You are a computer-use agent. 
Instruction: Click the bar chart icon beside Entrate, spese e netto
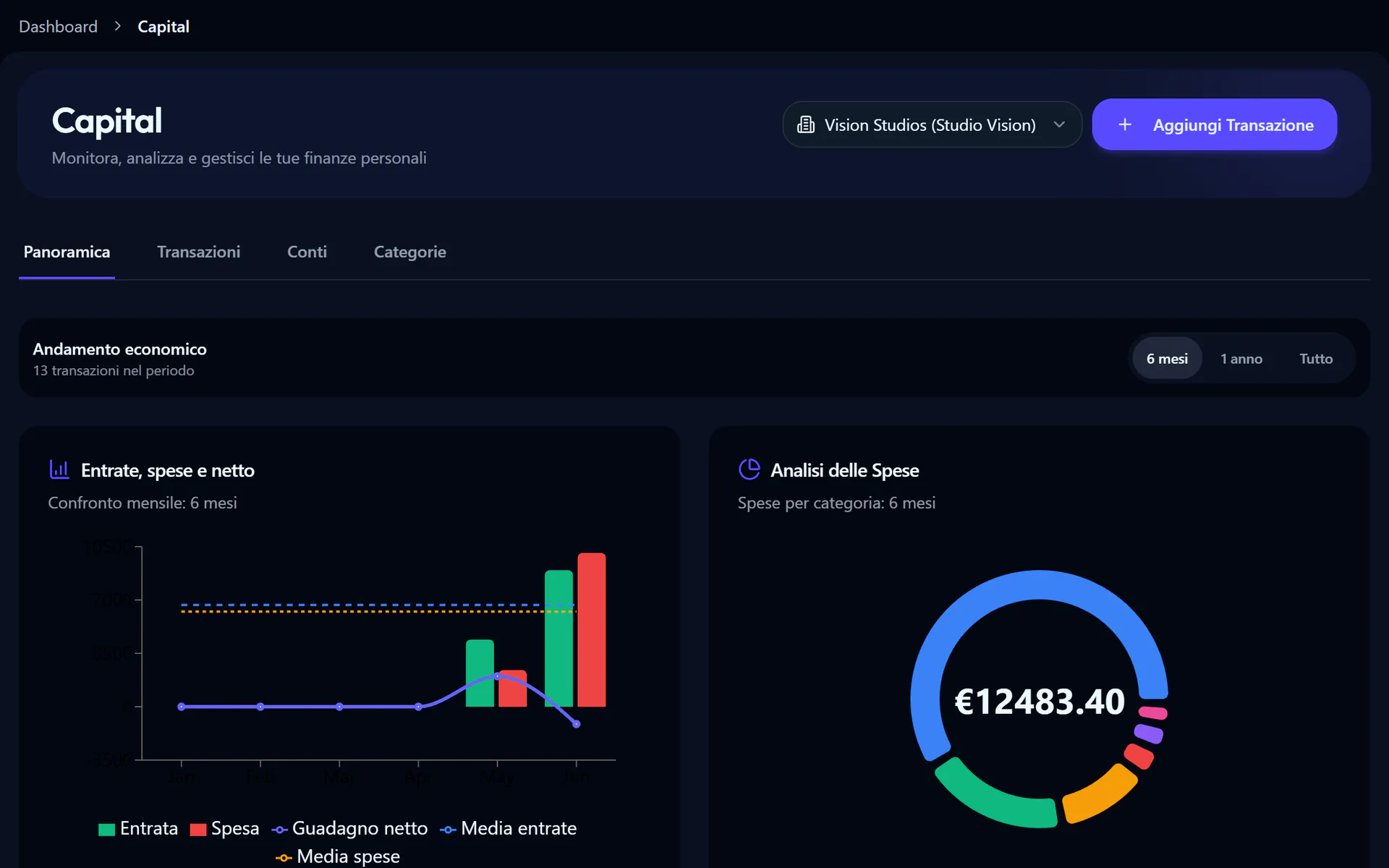coord(59,469)
